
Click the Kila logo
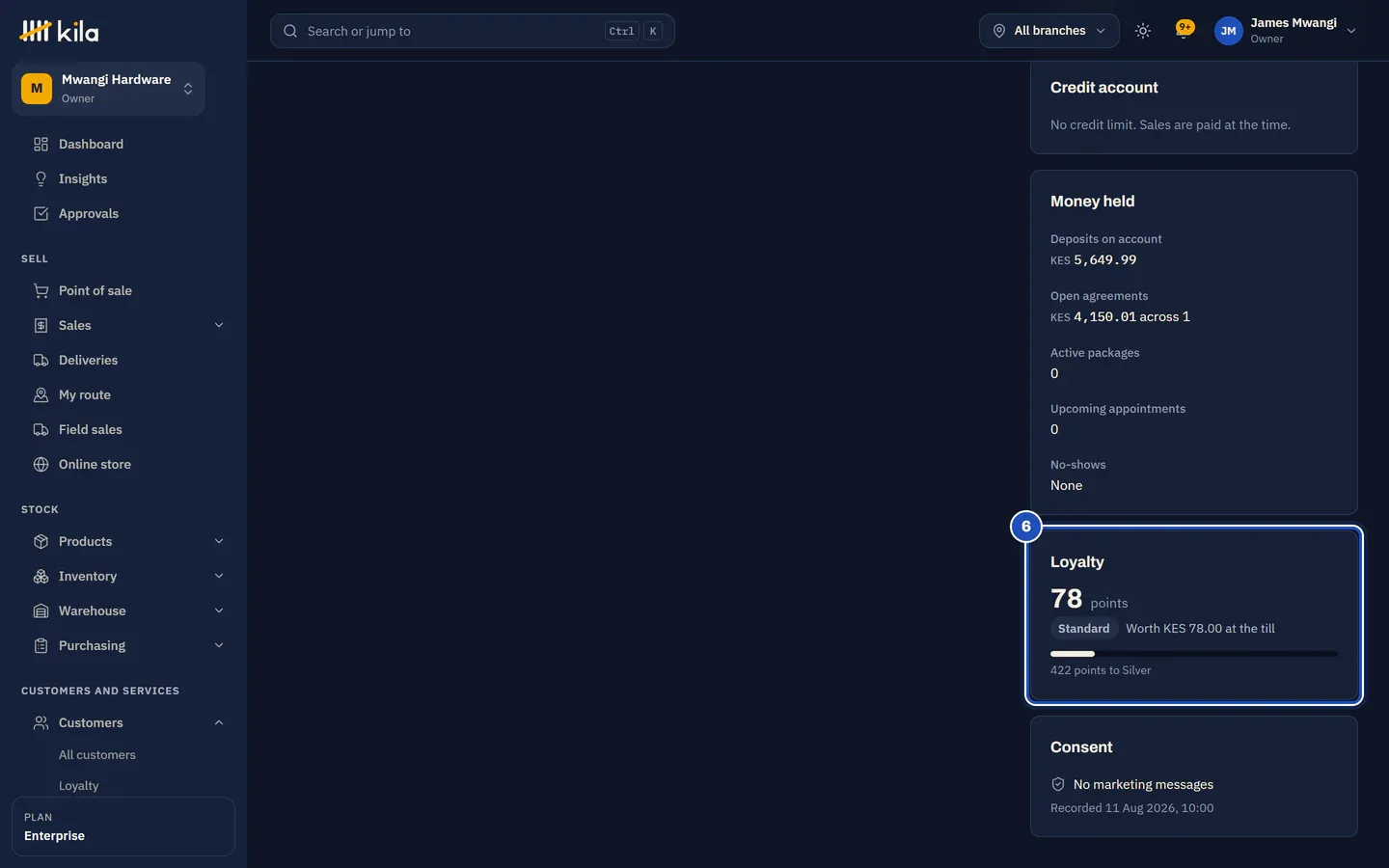pyautogui.click(x=59, y=31)
